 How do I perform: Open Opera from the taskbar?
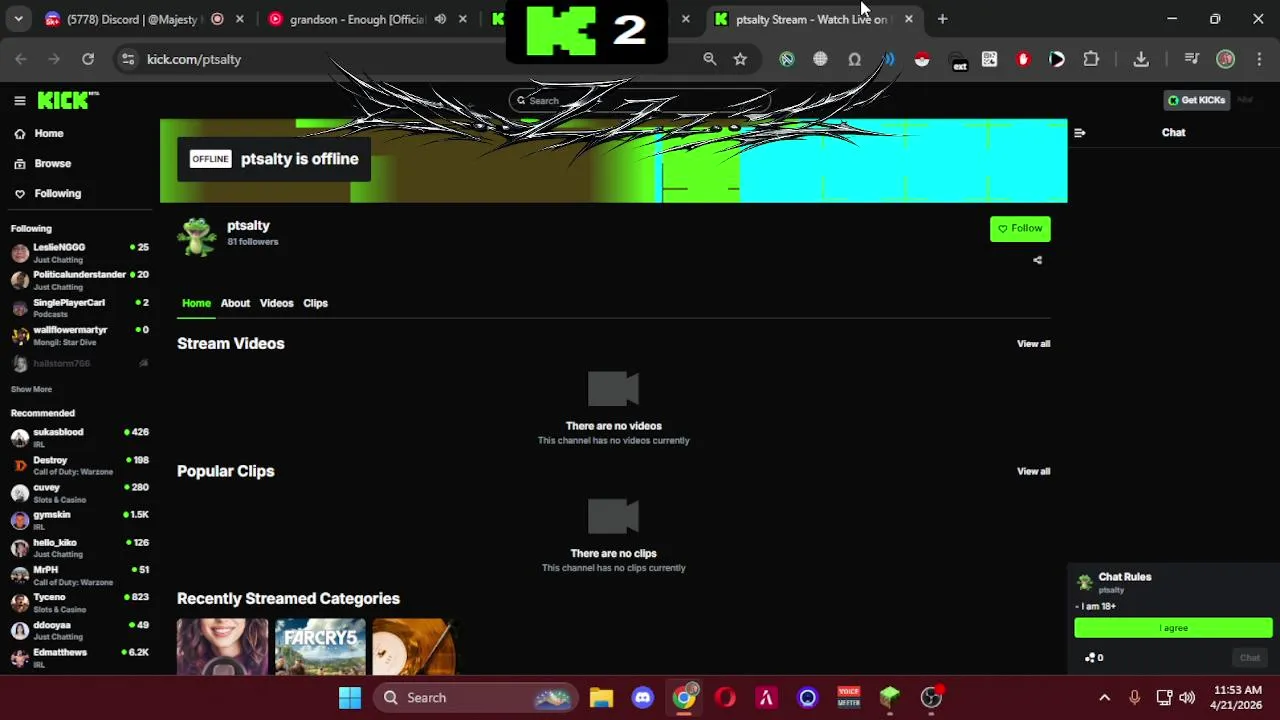coord(725,698)
